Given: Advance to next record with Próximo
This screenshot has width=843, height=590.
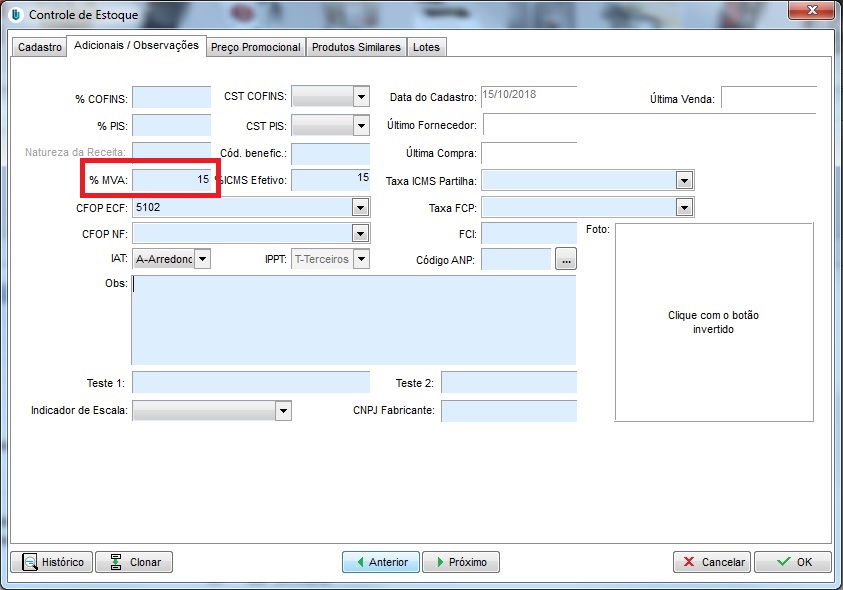Looking at the screenshot, I should click(460, 562).
